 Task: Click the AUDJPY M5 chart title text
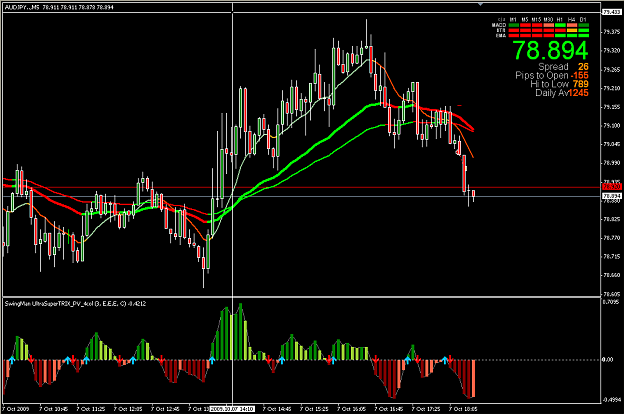click(x=59, y=7)
